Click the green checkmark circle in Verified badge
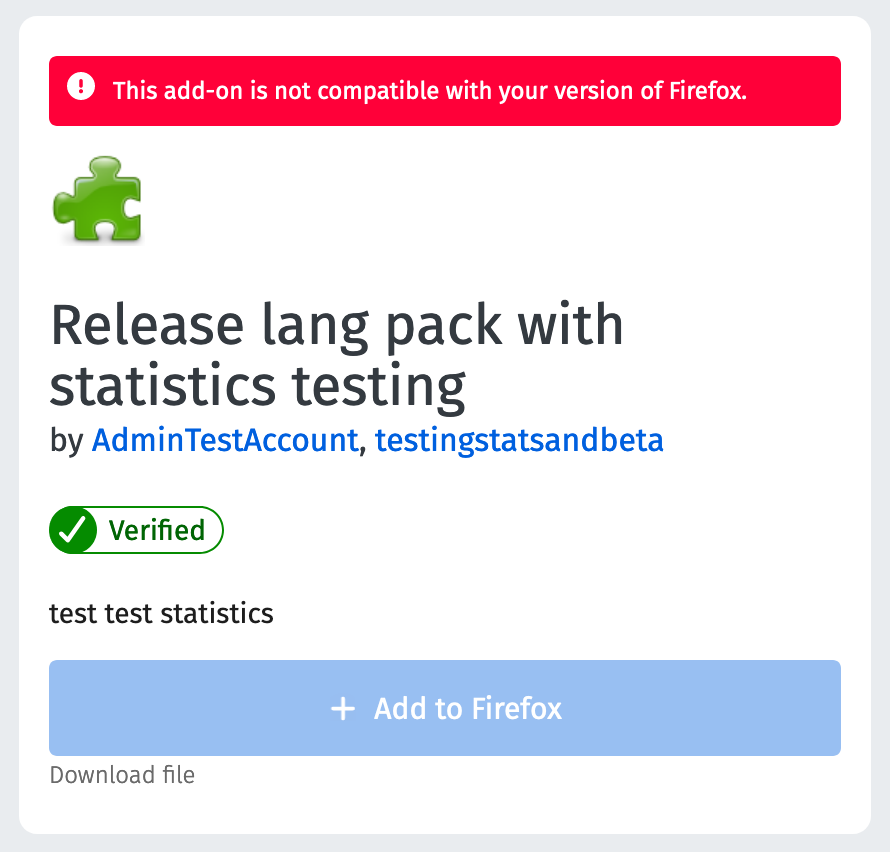This screenshot has width=890, height=852. [x=74, y=530]
